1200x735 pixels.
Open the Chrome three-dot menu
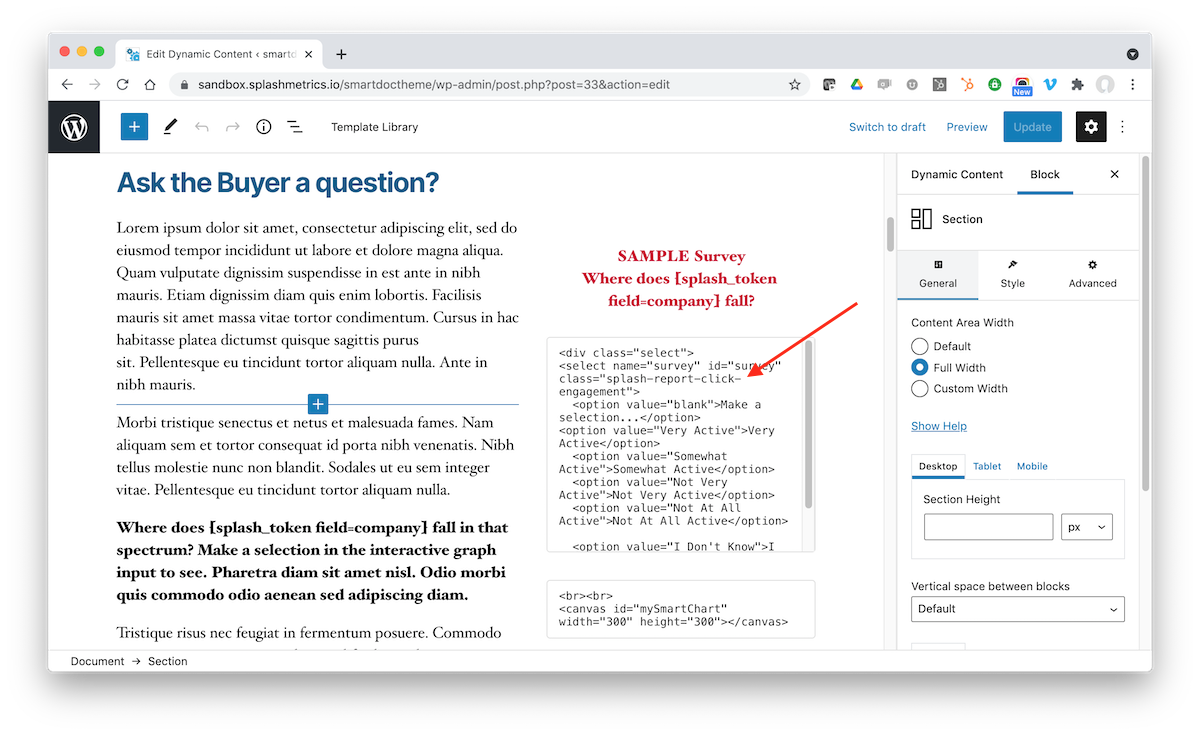[x=1133, y=85]
